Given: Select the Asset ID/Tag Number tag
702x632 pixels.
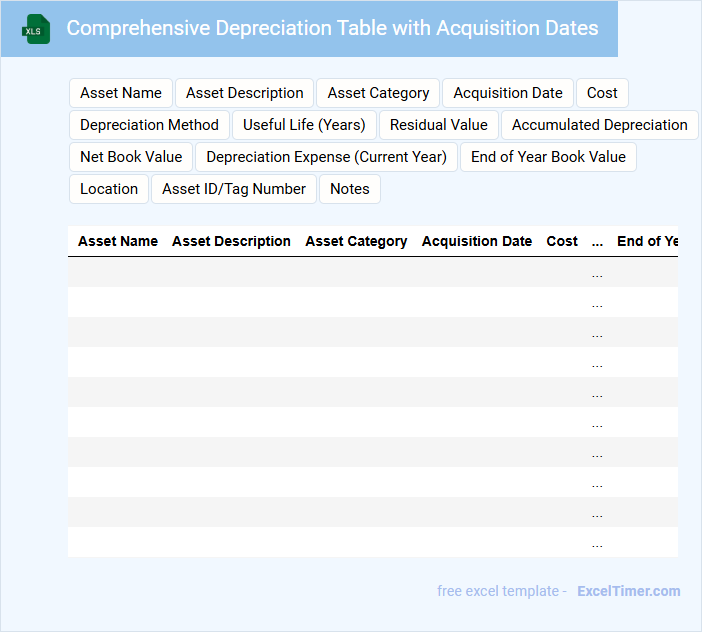Looking at the screenshot, I should (x=234, y=189).
